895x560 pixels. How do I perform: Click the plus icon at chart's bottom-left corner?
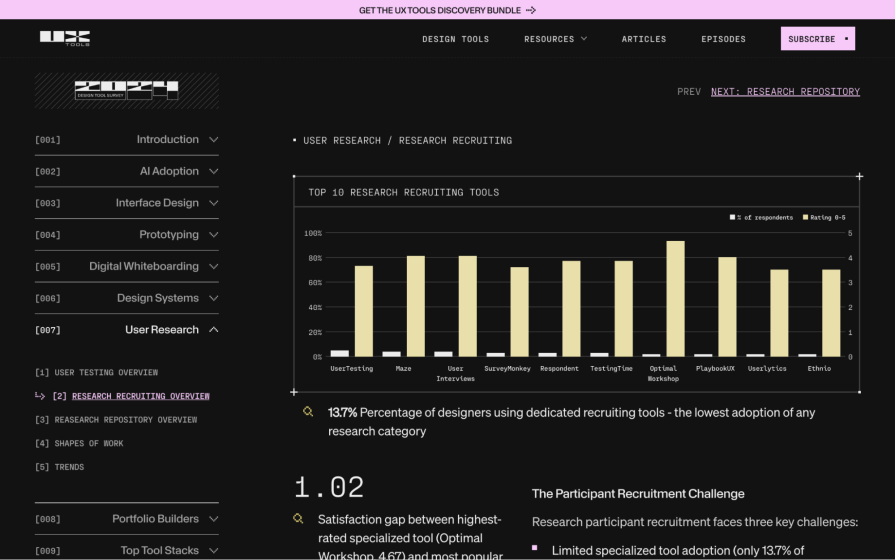coord(294,392)
